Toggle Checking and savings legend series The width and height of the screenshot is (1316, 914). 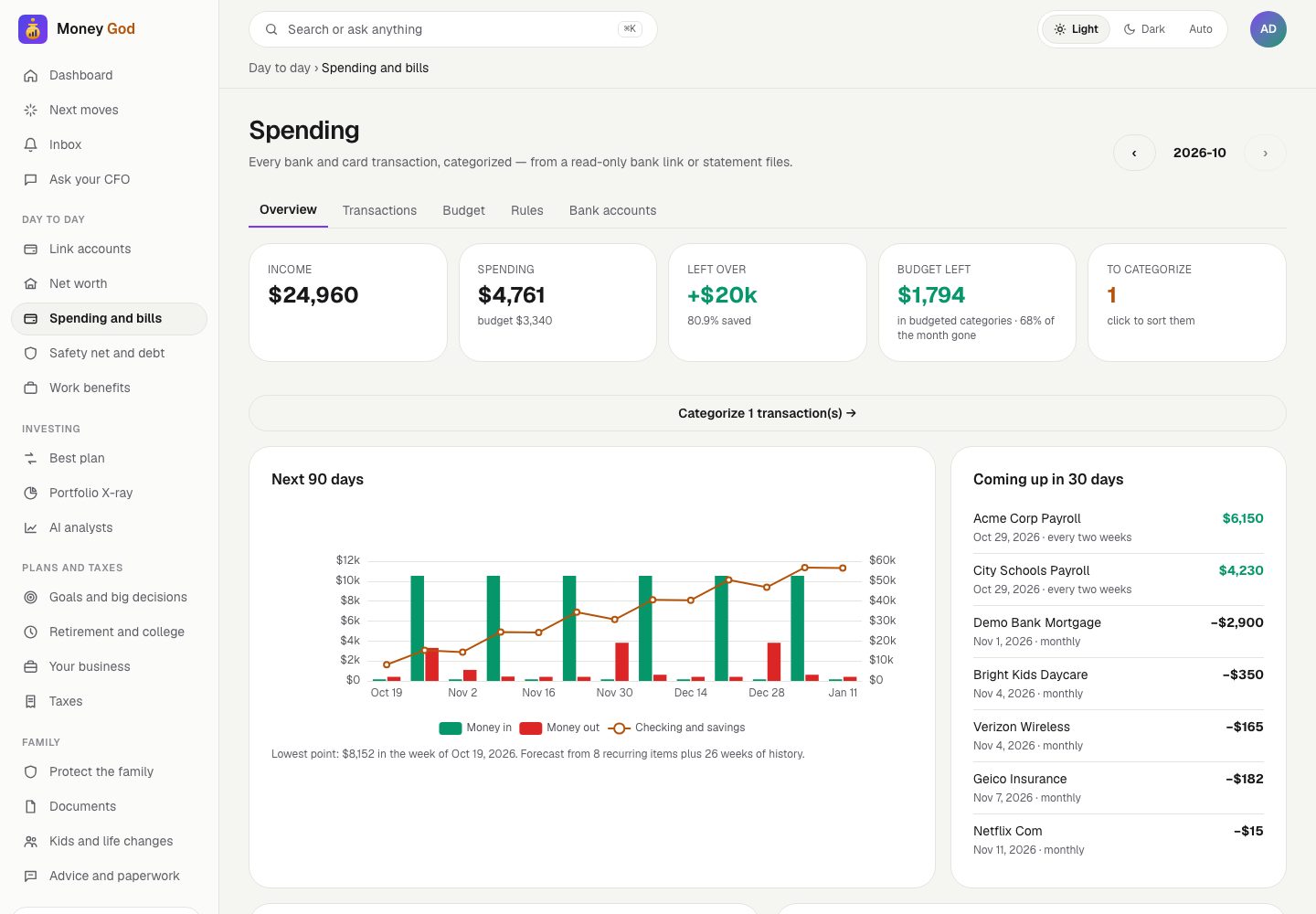676,728
